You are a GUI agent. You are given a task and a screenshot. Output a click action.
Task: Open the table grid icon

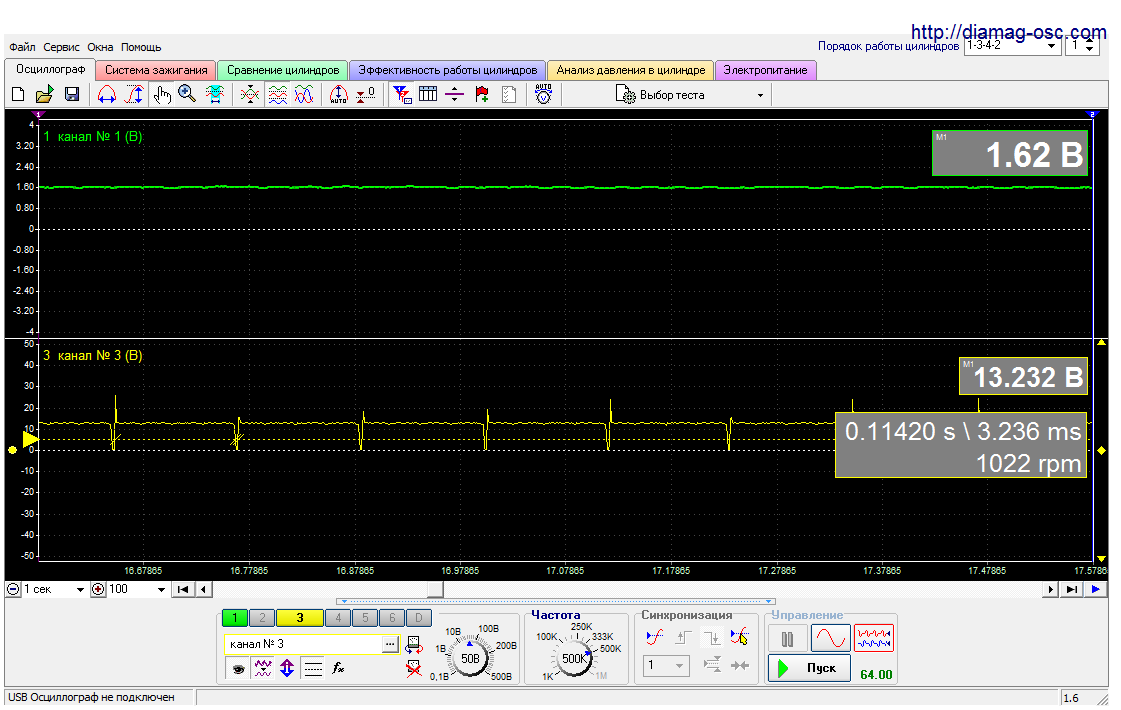click(428, 94)
